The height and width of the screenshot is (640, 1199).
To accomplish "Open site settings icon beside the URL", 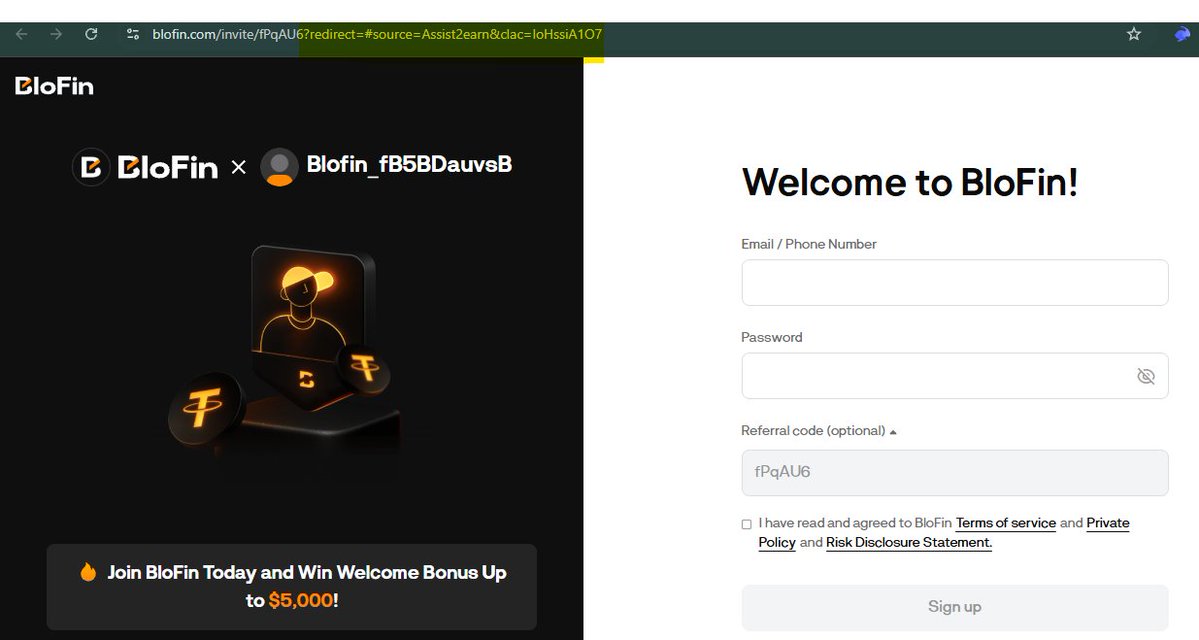I will tap(131, 33).
